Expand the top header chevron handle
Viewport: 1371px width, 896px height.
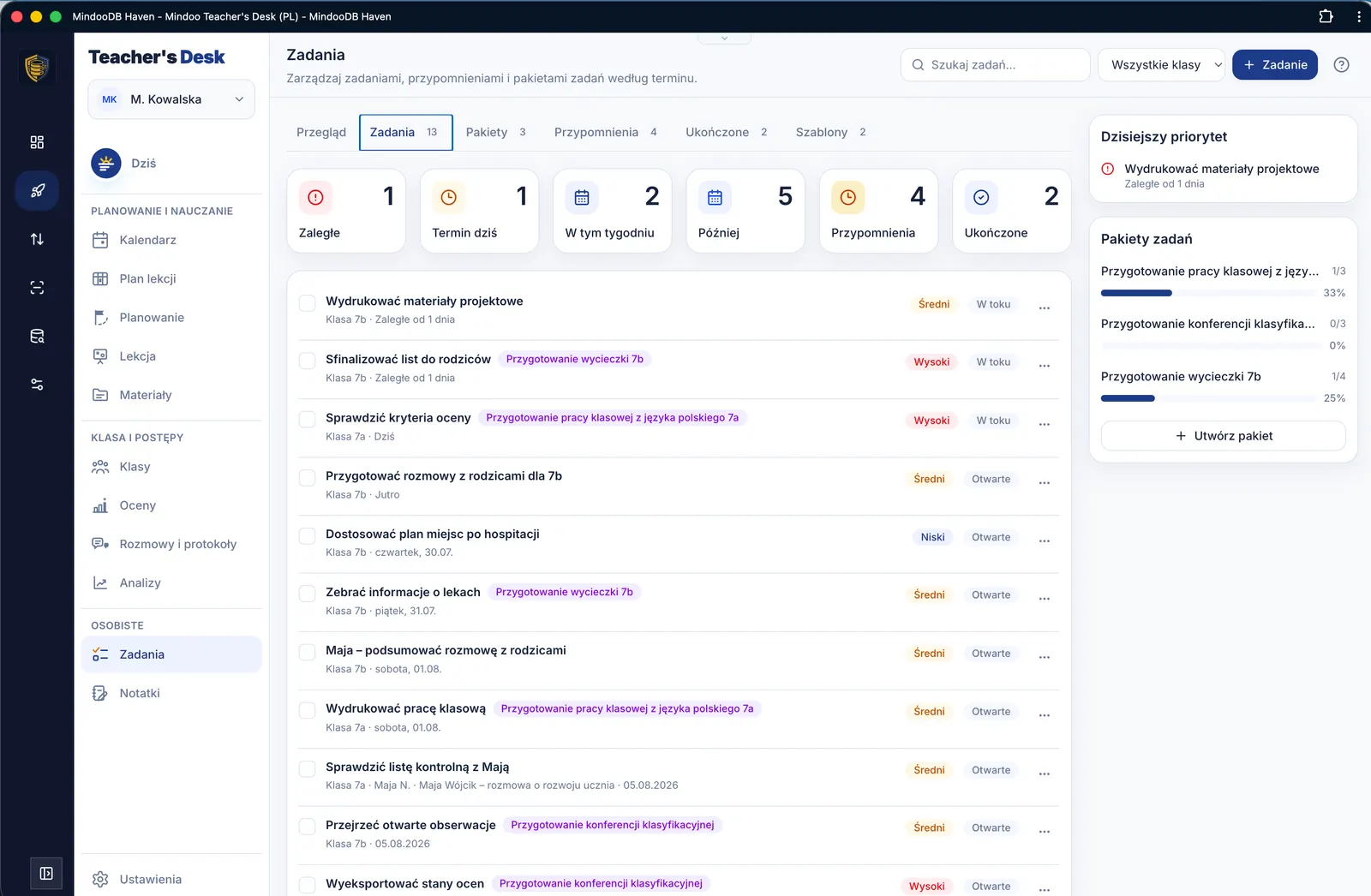pos(724,39)
